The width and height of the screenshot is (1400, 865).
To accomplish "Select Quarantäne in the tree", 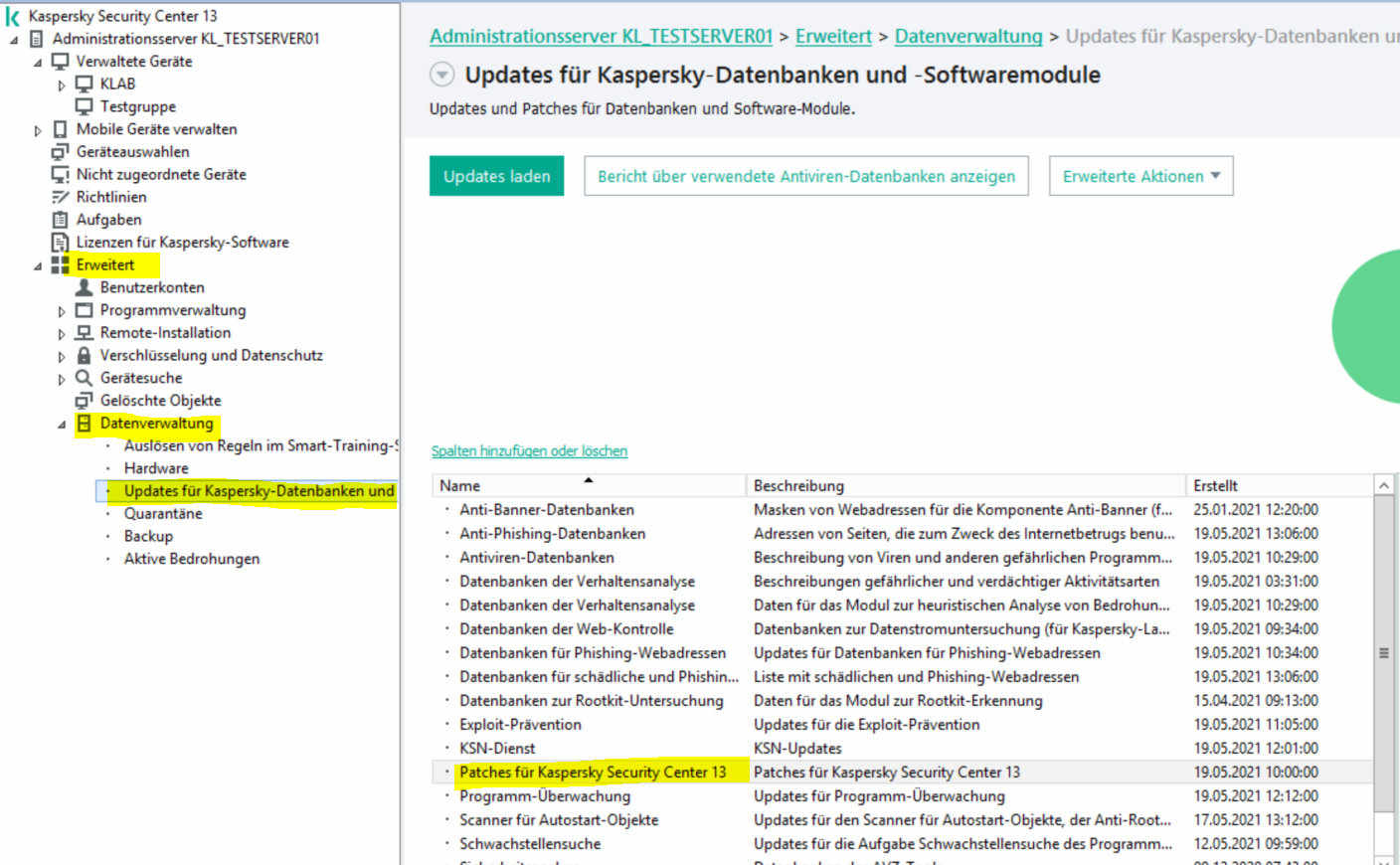I will pyautogui.click(x=163, y=514).
